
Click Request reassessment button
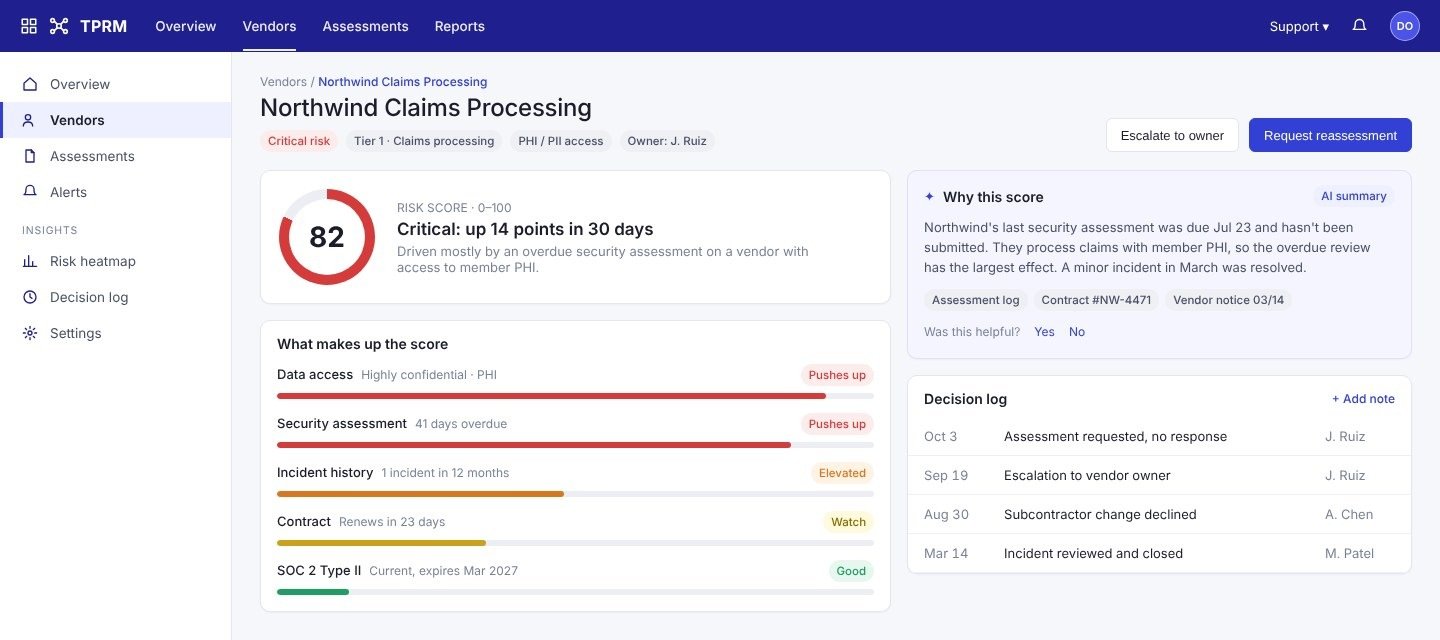[x=1330, y=135]
